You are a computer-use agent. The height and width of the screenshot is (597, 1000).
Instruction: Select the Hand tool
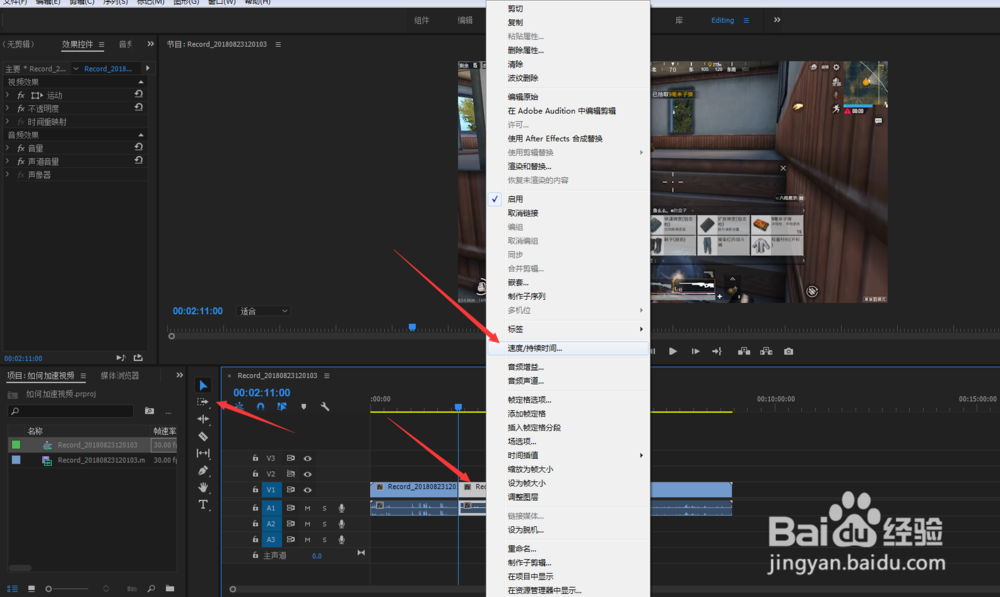coord(203,487)
